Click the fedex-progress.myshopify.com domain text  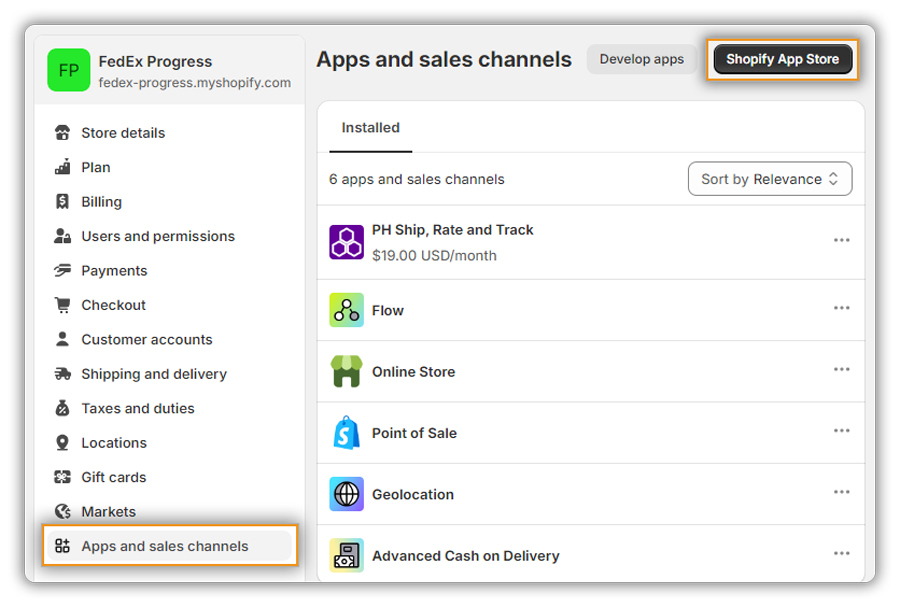click(195, 83)
